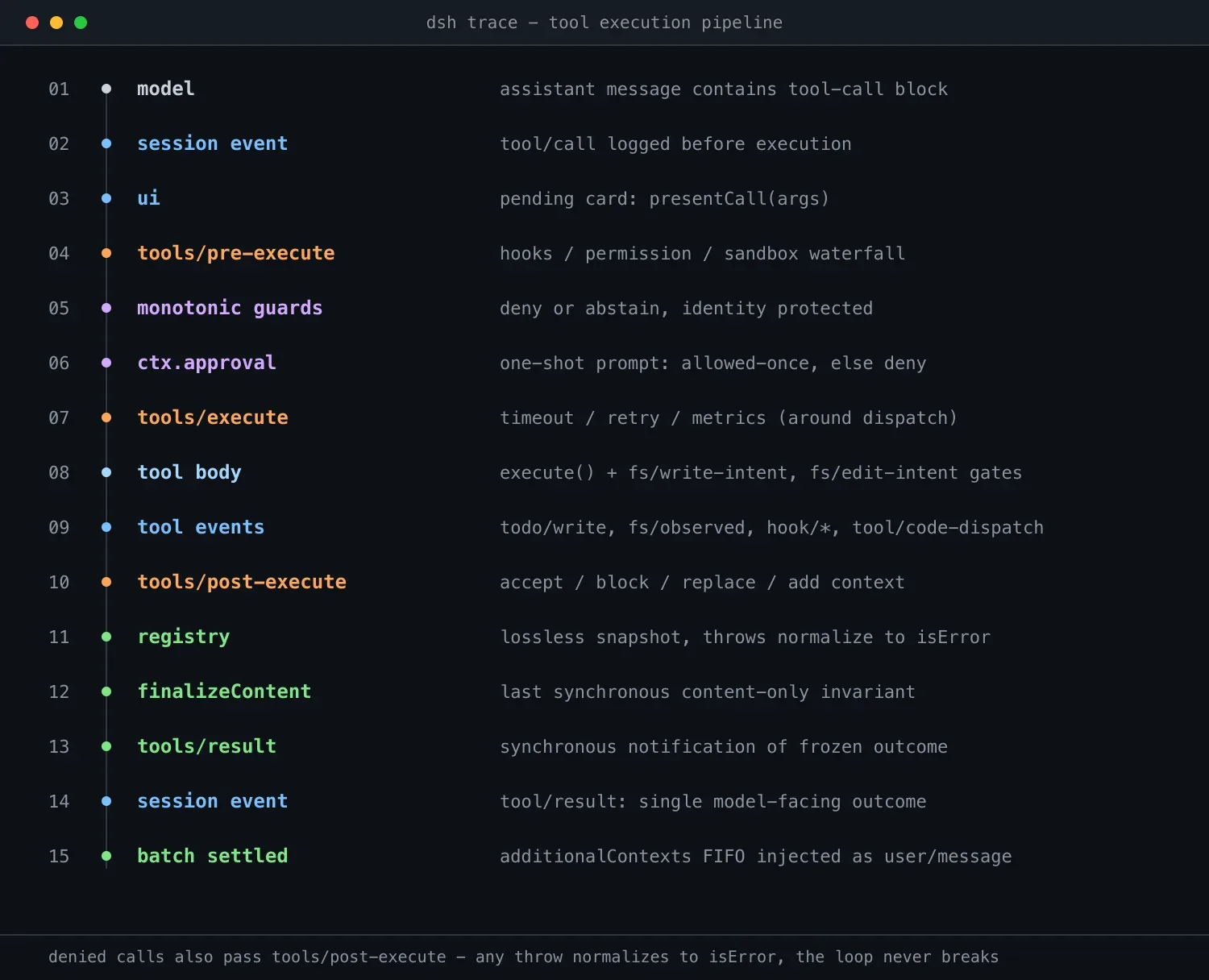
Task: Click the red close window button
Action: [x=32, y=23]
